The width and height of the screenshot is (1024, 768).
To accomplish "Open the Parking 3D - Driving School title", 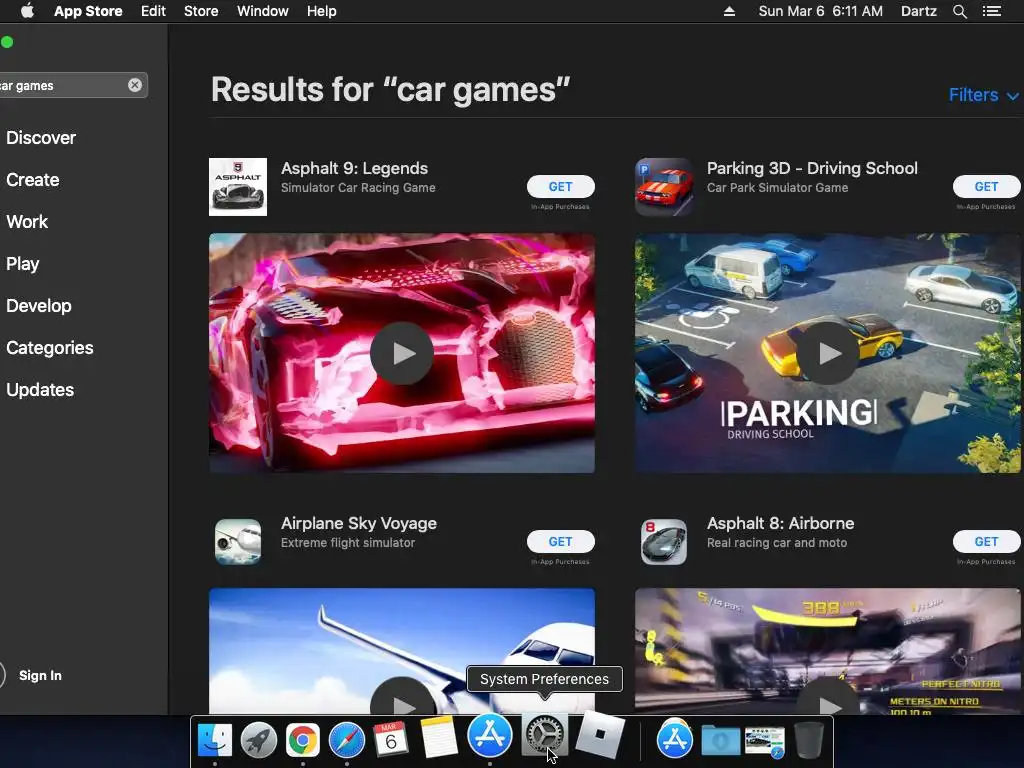I will (x=812, y=168).
